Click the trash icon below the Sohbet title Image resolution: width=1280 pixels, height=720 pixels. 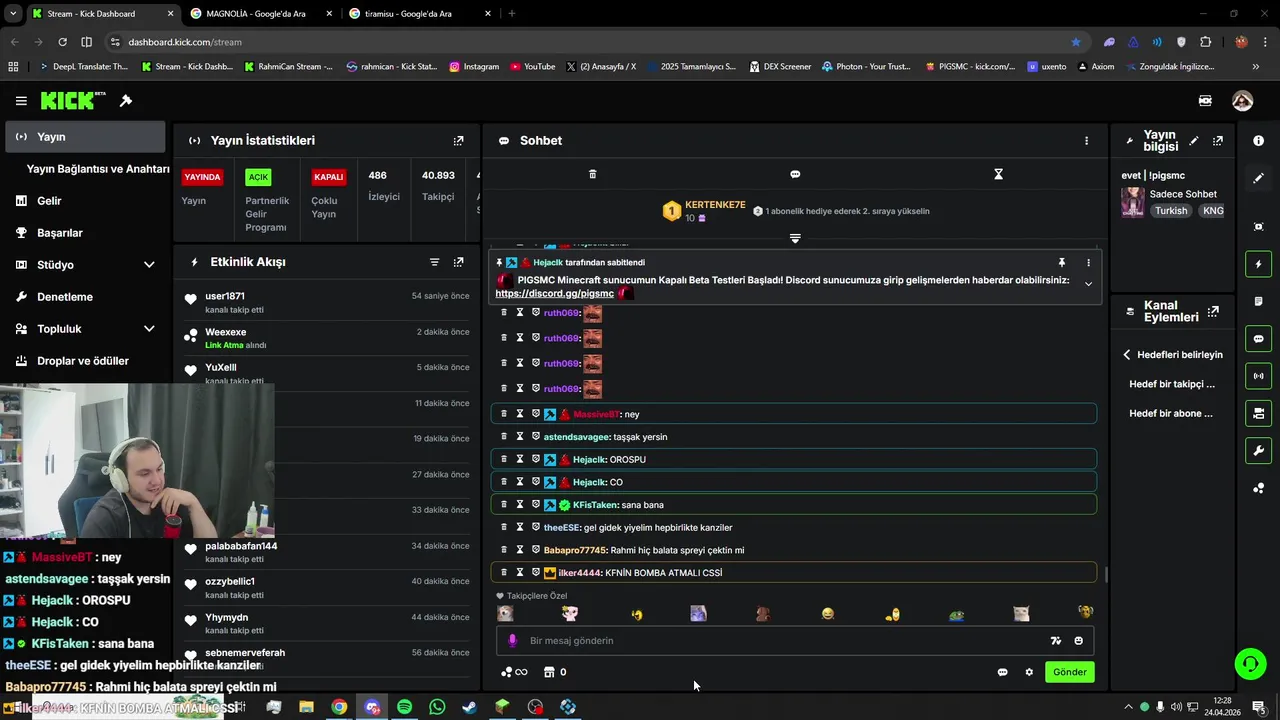[x=592, y=174]
